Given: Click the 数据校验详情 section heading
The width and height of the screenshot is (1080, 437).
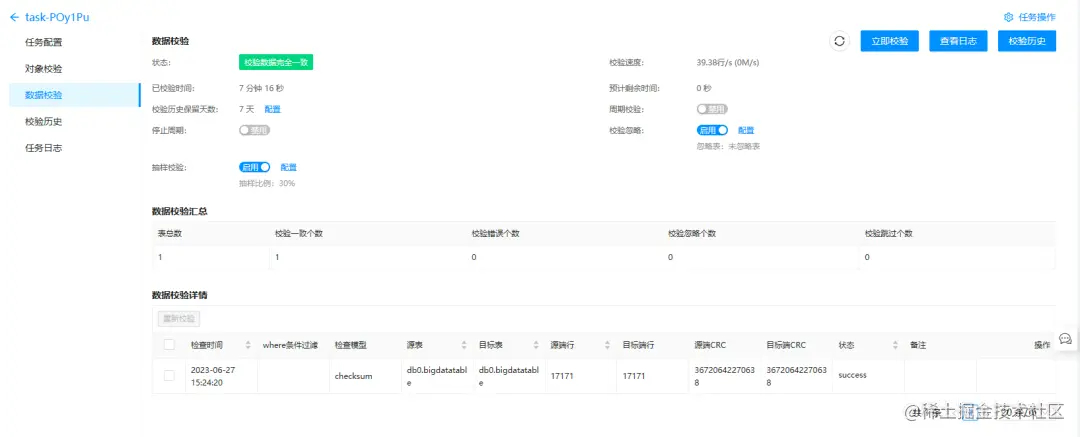Looking at the screenshot, I should pos(180,295).
